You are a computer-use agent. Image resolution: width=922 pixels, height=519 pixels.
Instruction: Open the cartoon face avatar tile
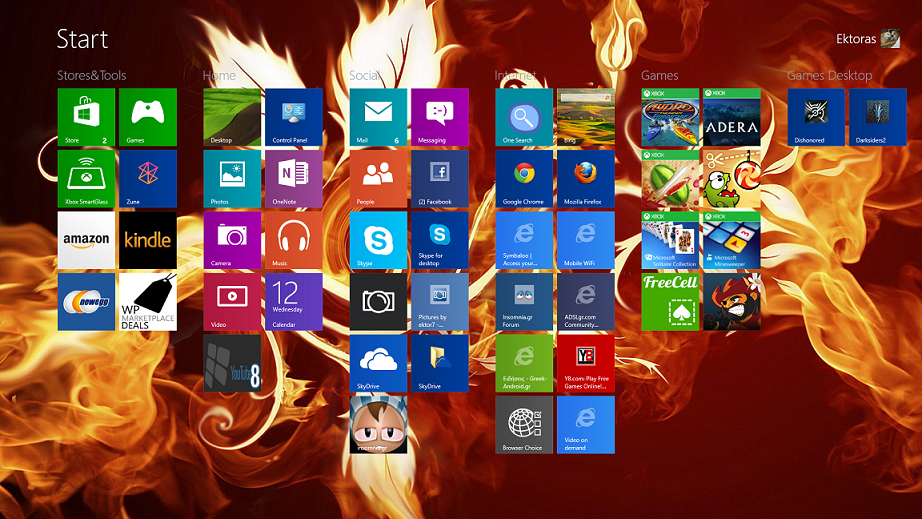378,424
